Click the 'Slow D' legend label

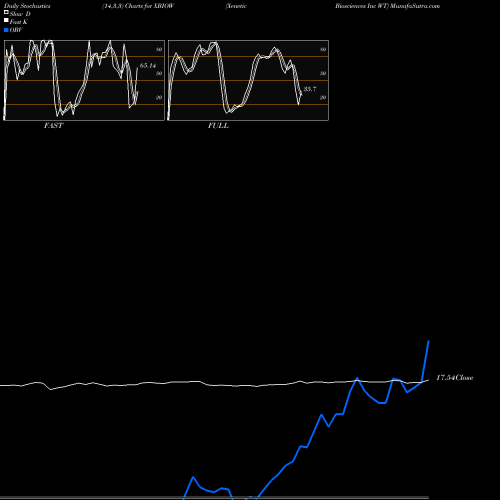point(20,14)
